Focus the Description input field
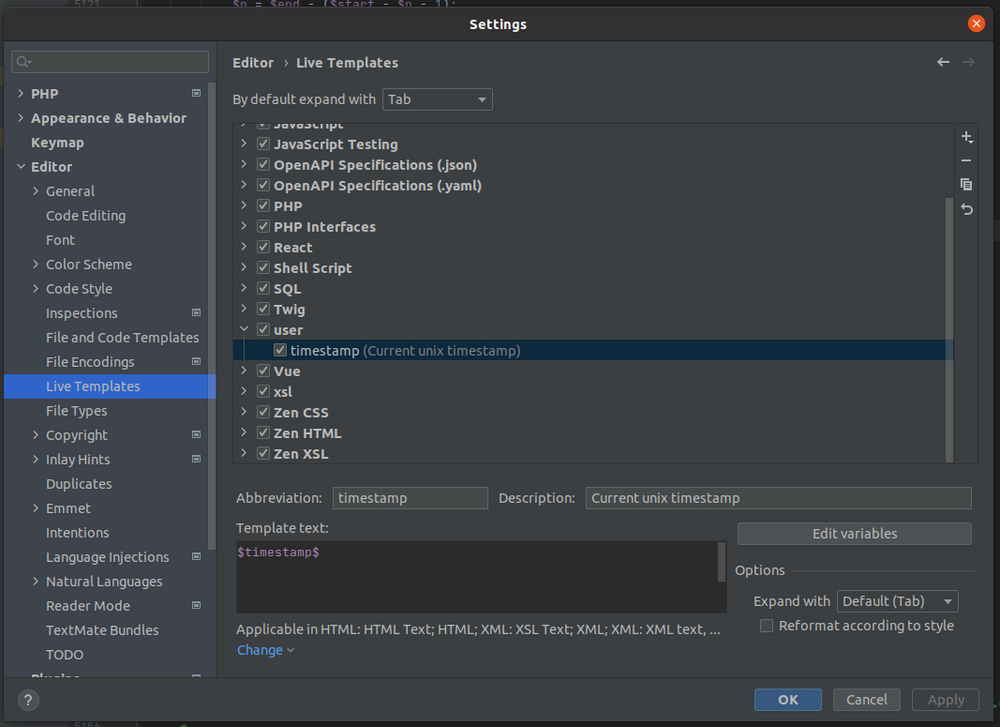 click(x=778, y=498)
